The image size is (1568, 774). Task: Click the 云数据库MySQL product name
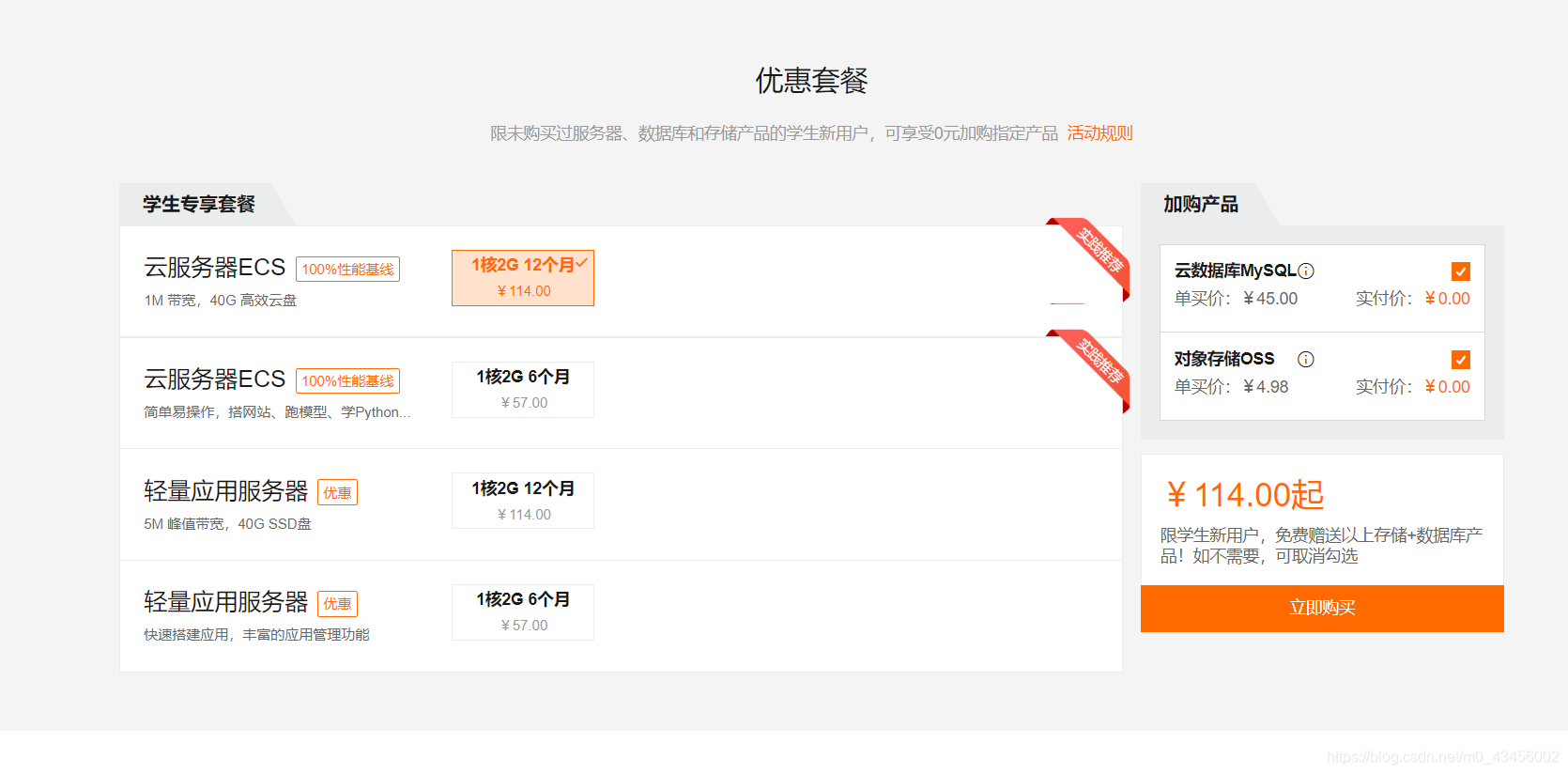click(1235, 271)
